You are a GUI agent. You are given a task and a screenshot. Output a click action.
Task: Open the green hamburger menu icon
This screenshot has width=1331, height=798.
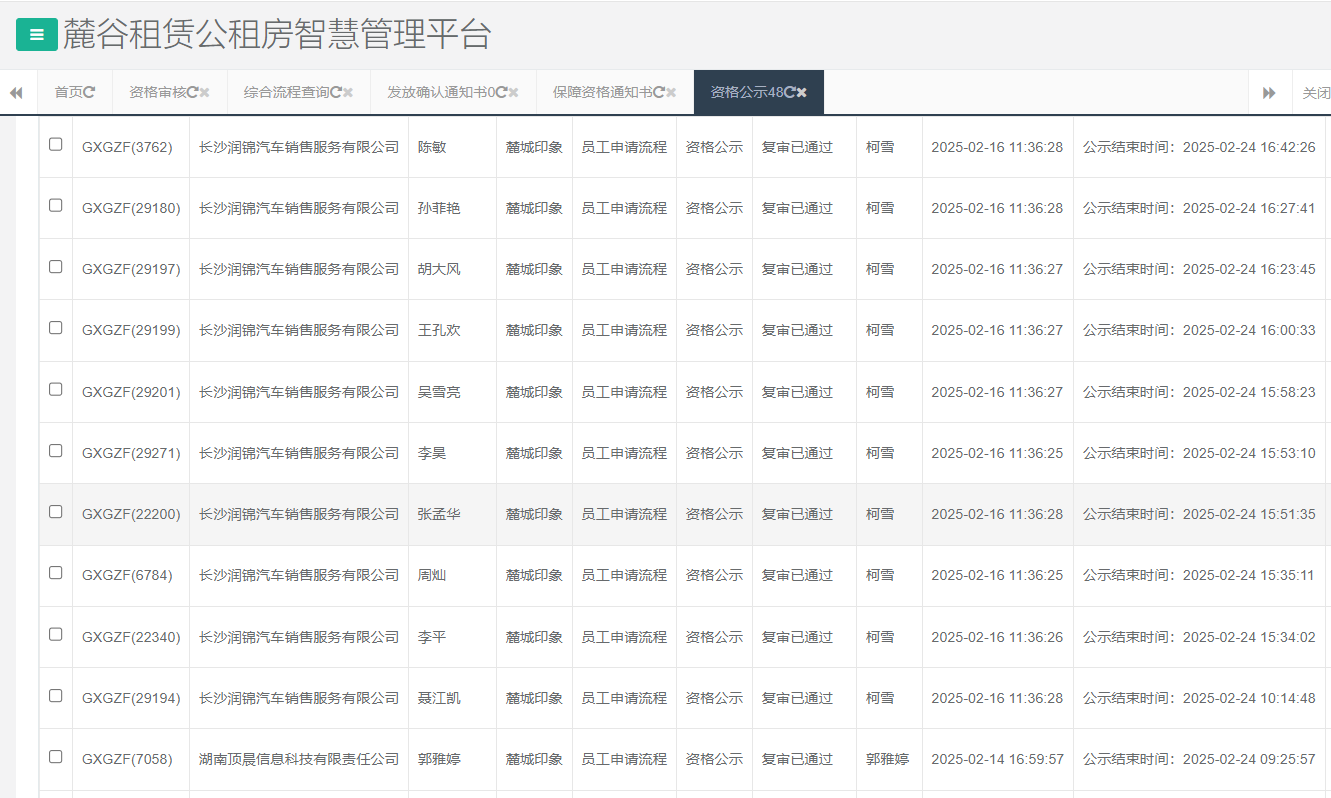[x=36, y=33]
